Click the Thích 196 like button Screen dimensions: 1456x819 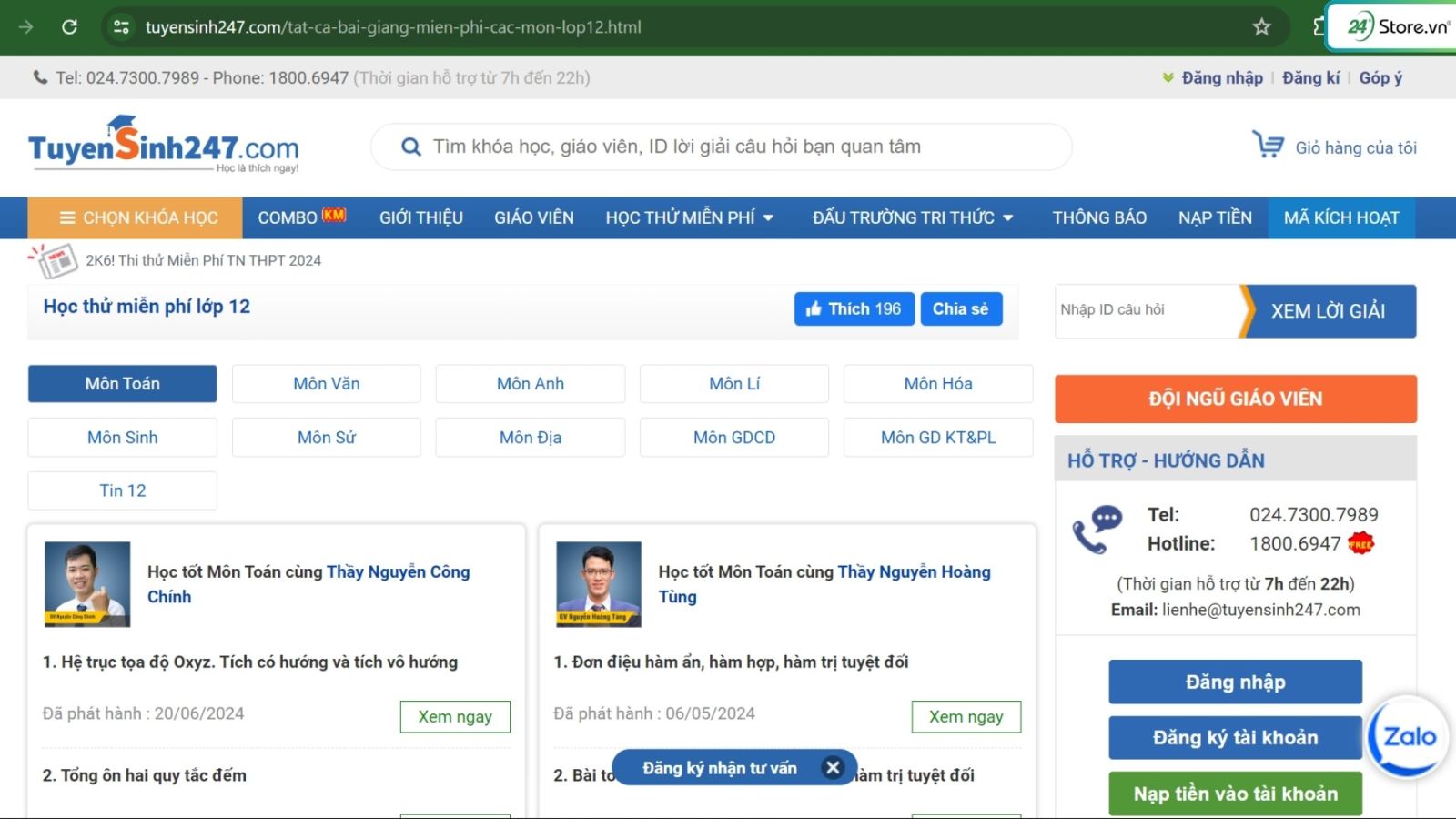coord(854,308)
